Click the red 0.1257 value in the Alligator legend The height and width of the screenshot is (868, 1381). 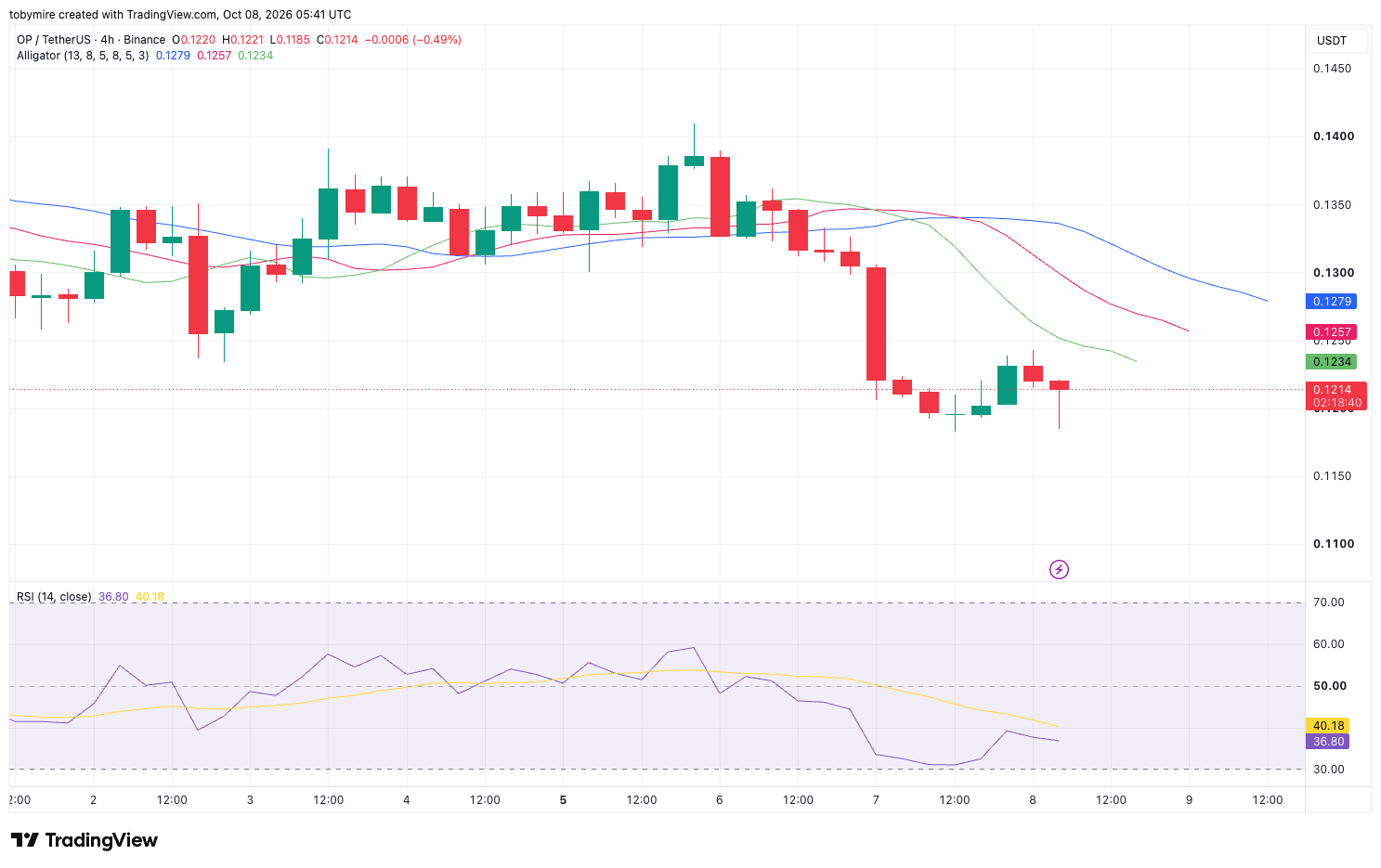[x=214, y=56]
